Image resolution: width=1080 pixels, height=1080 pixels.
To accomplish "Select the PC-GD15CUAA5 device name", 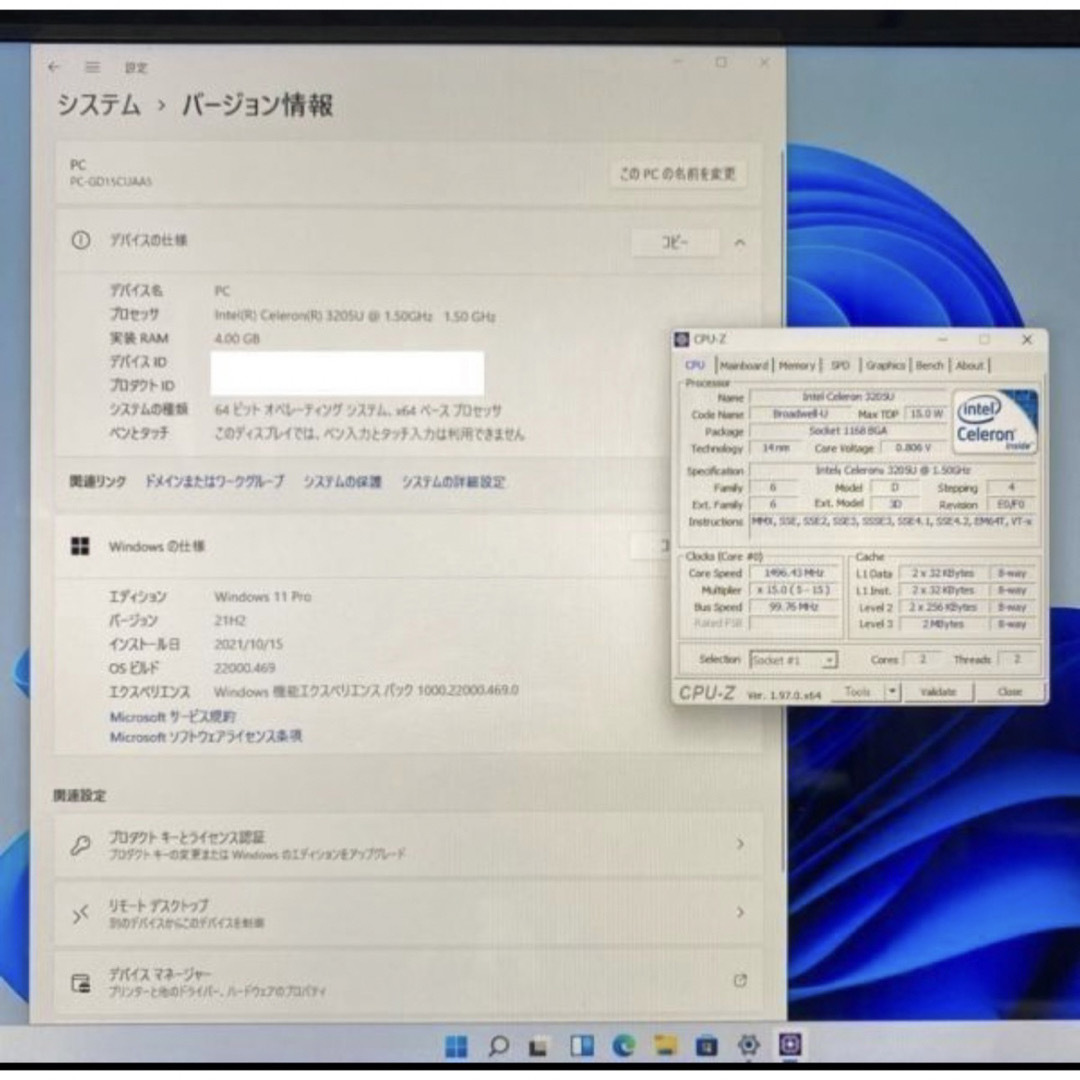I will tap(111, 182).
